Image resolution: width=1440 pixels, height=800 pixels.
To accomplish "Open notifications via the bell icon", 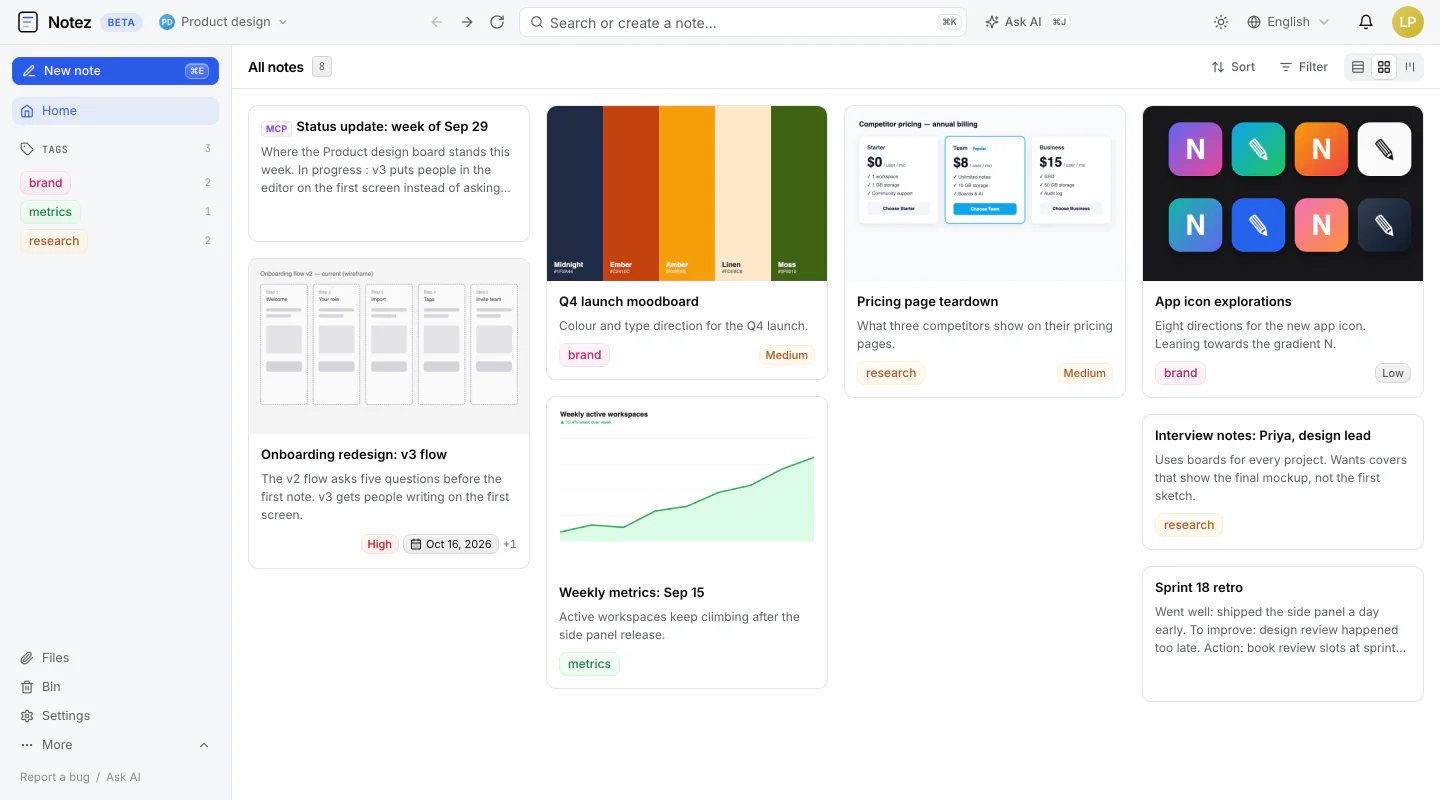I will [x=1366, y=22].
